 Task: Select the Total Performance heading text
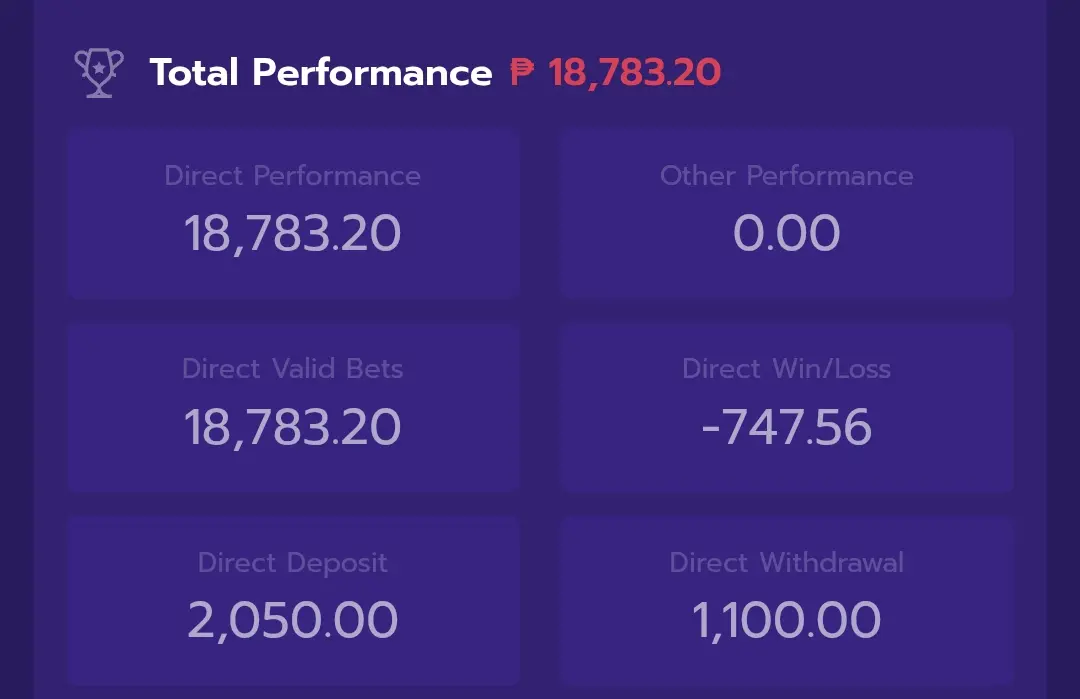click(321, 72)
